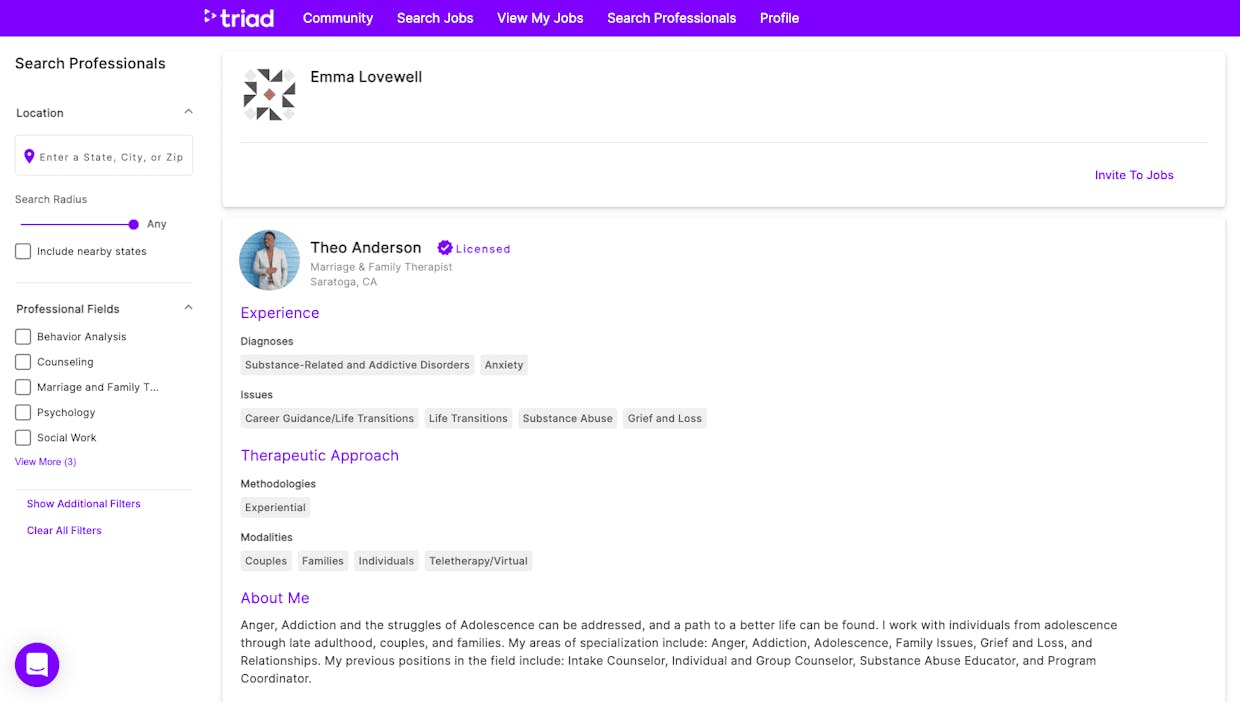Click the Saratoga, CA location text

click(x=344, y=282)
